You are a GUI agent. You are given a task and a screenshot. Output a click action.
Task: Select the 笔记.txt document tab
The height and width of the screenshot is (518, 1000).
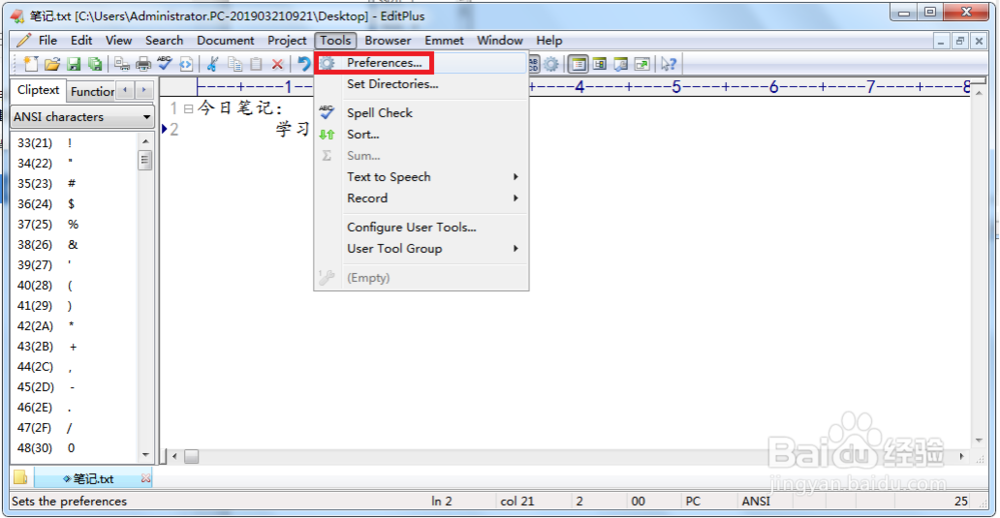coord(93,478)
